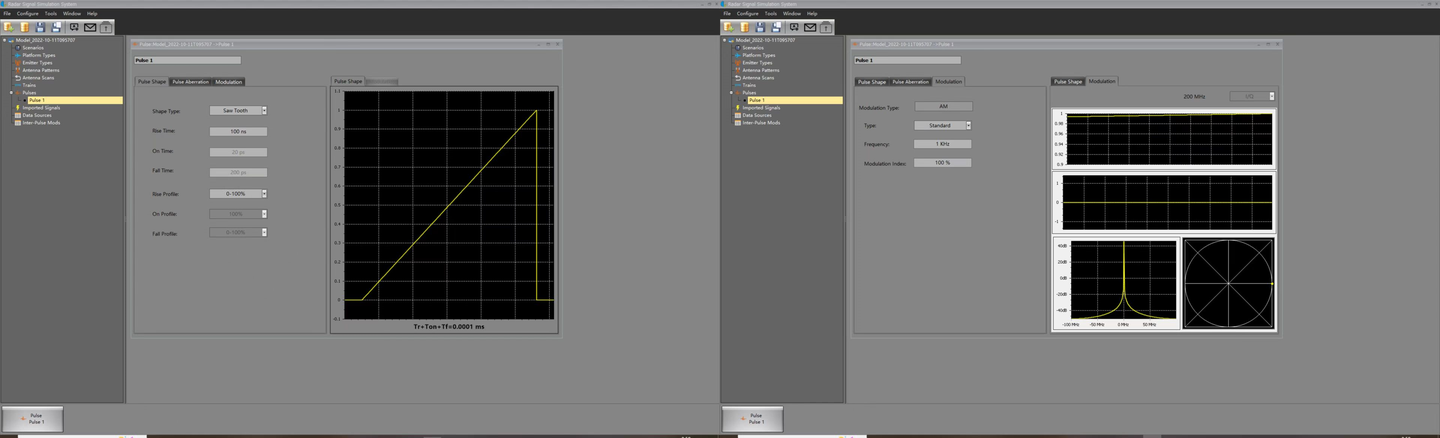Screen dimensions: 1440x438
Task: Click the Platform Types icon in left window tree
Action: [17, 55]
